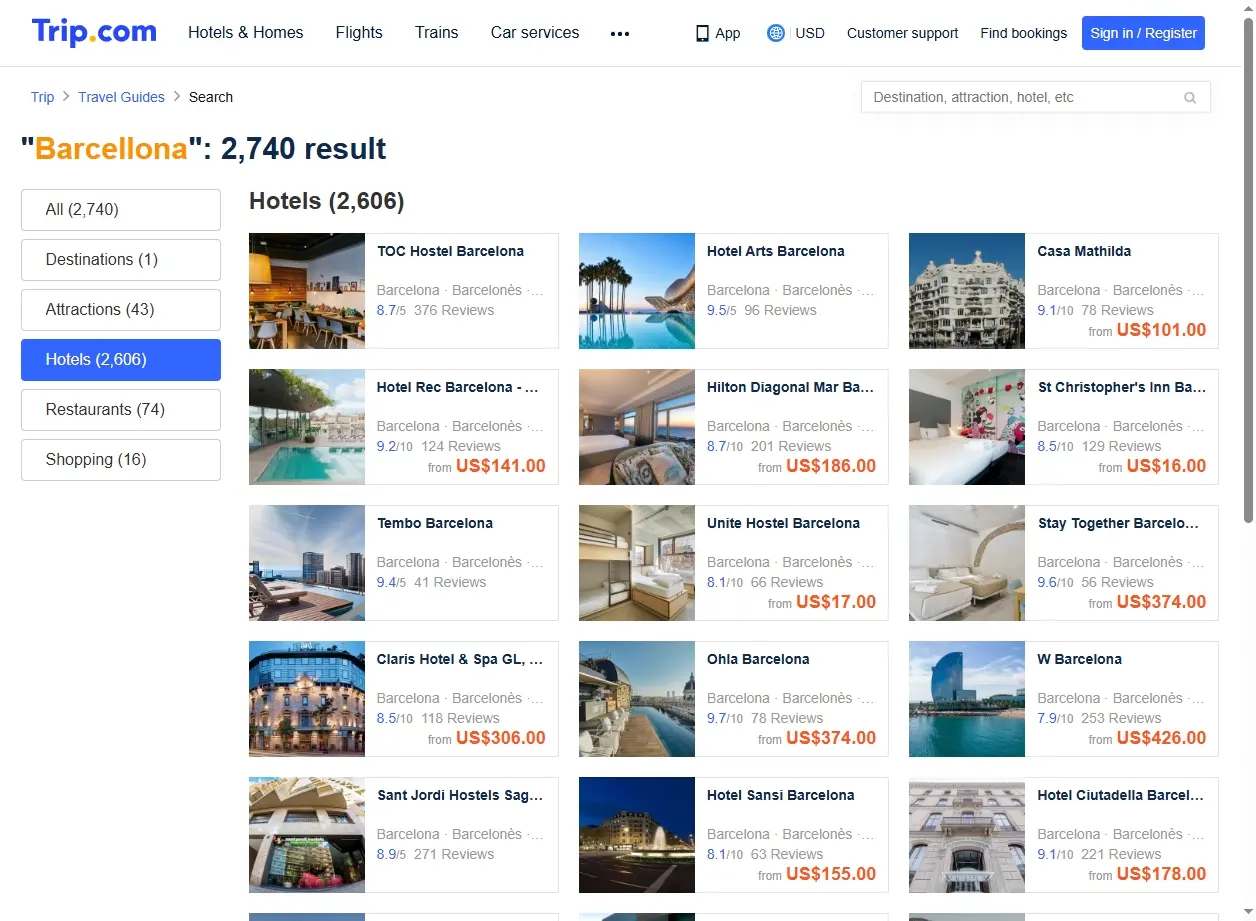Click Tembo Barcelona title
Viewport: 1256px width, 921px height.
tap(435, 523)
